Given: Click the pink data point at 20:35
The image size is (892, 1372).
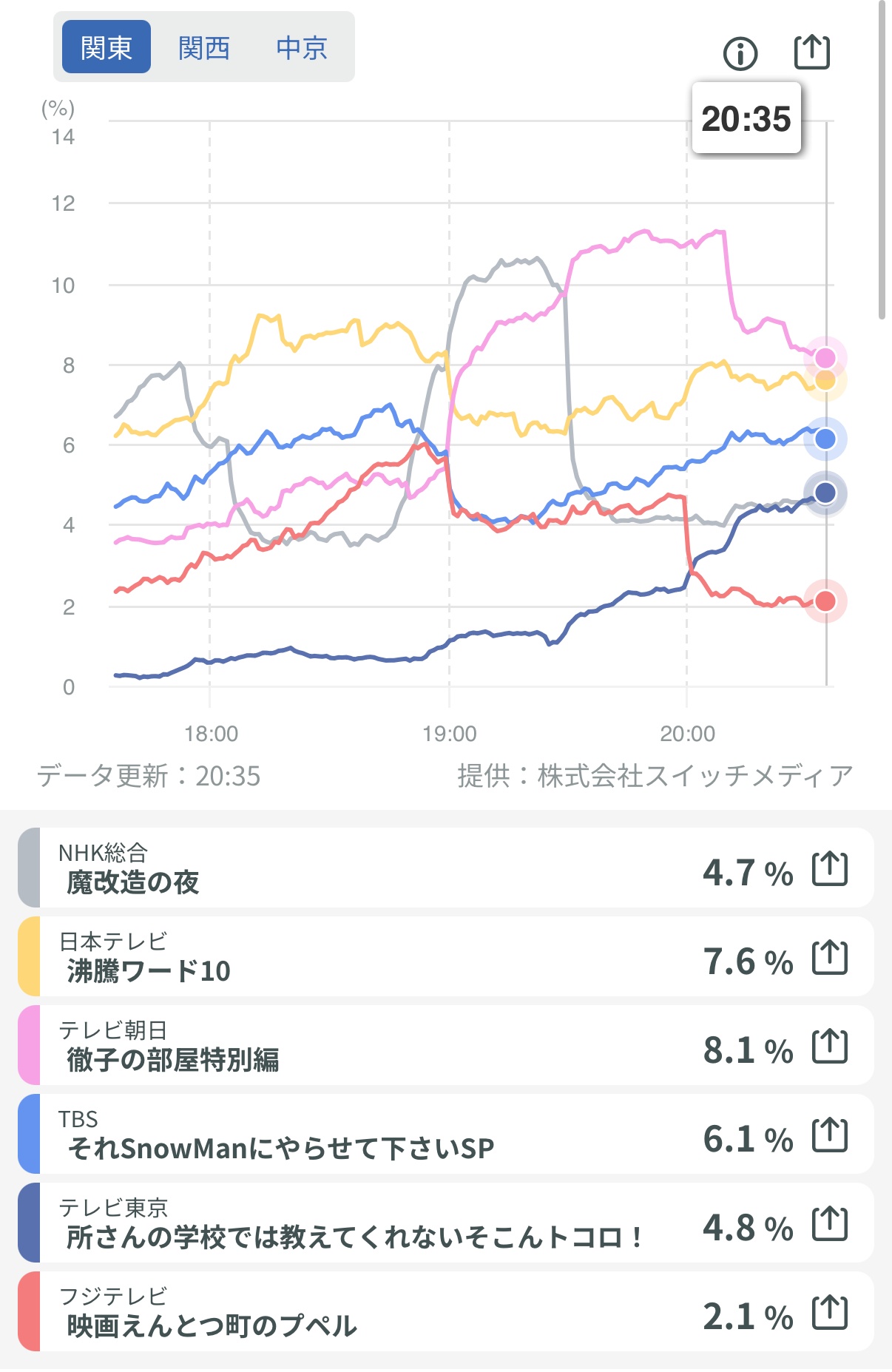Looking at the screenshot, I should tap(825, 358).
